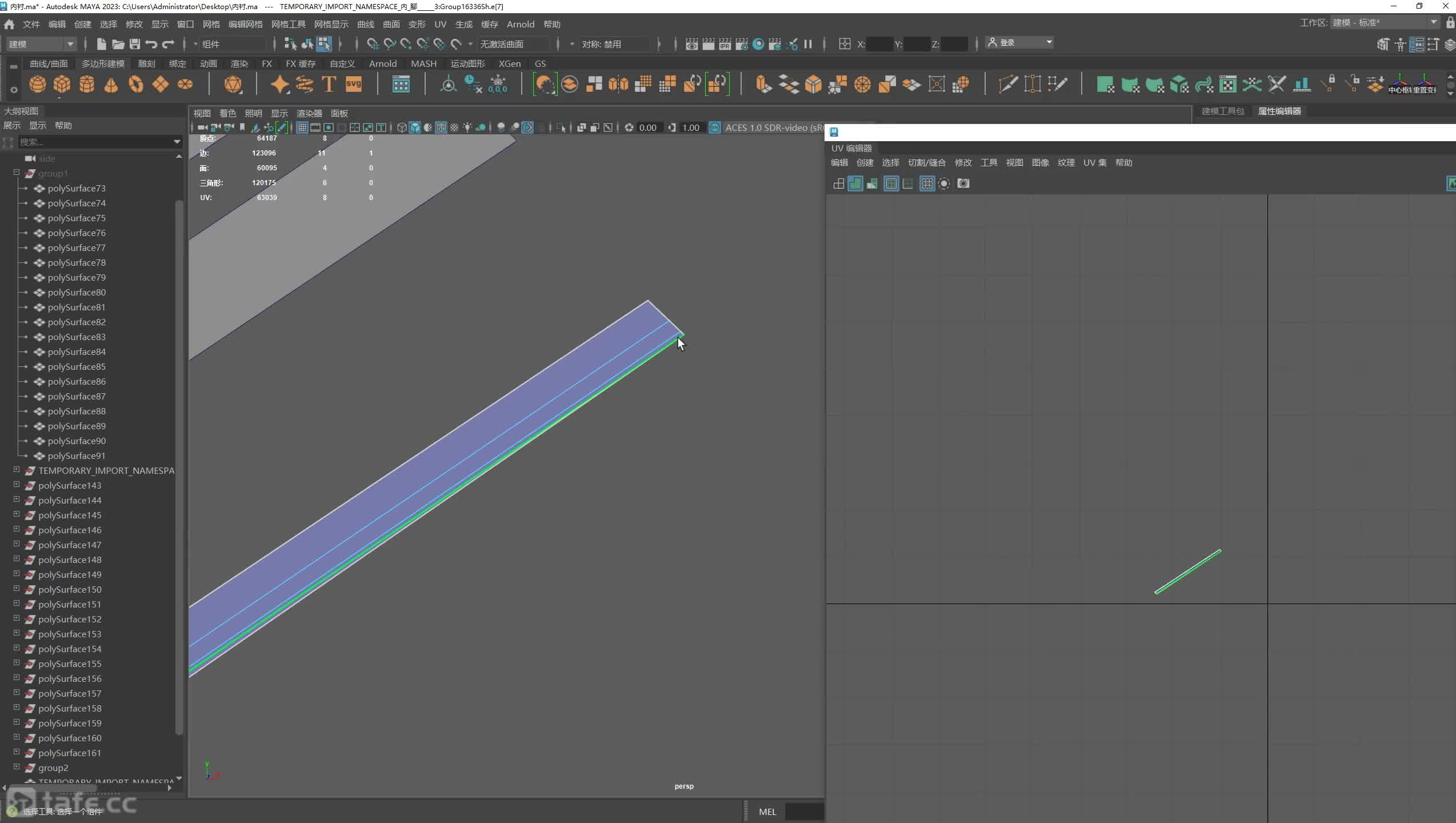This screenshot has width=1456, height=823.
Task: Open the outliner search options dropdown arrow
Action: tap(177, 142)
